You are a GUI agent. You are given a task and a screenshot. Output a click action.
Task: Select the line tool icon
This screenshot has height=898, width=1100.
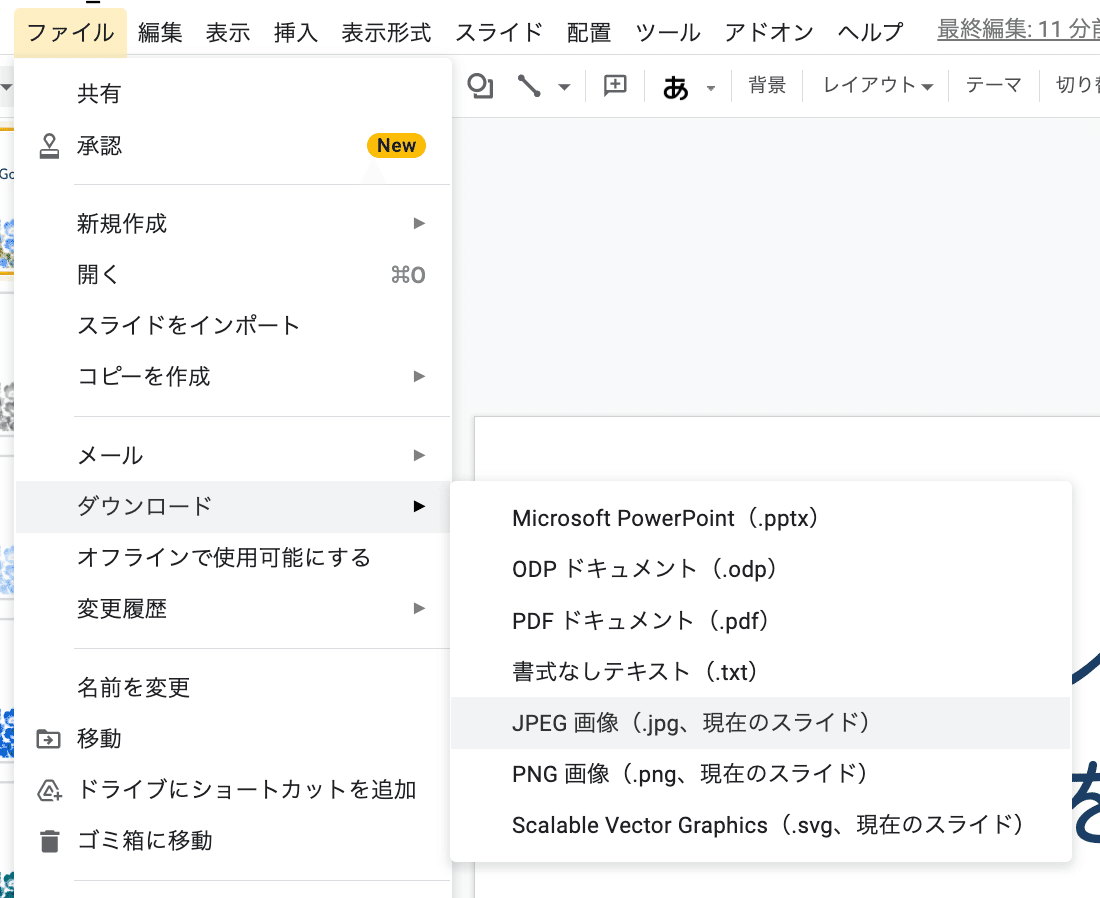[529, 86]
